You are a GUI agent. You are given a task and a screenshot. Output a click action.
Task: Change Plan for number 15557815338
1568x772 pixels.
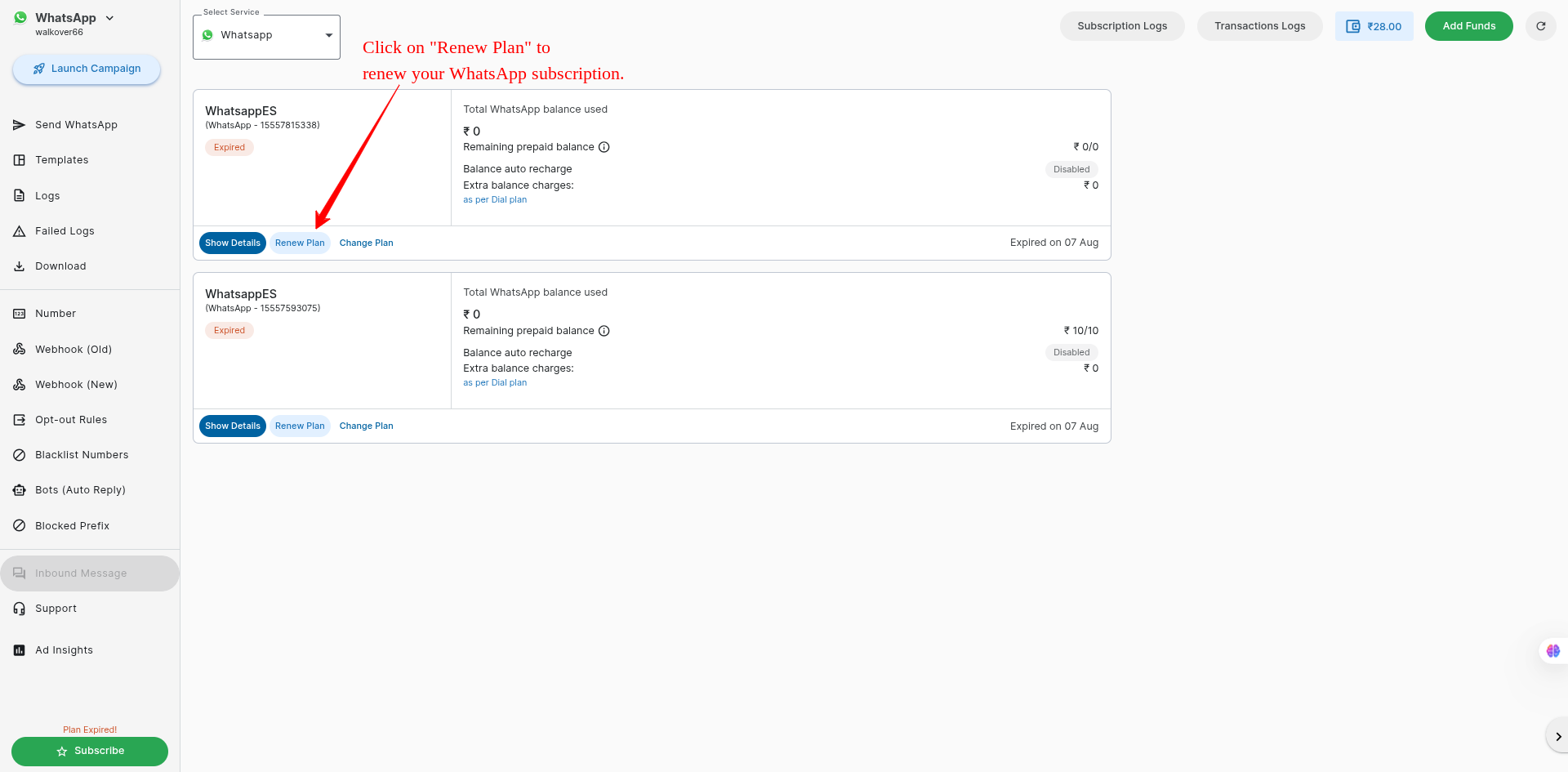click(x=367, y=243)
